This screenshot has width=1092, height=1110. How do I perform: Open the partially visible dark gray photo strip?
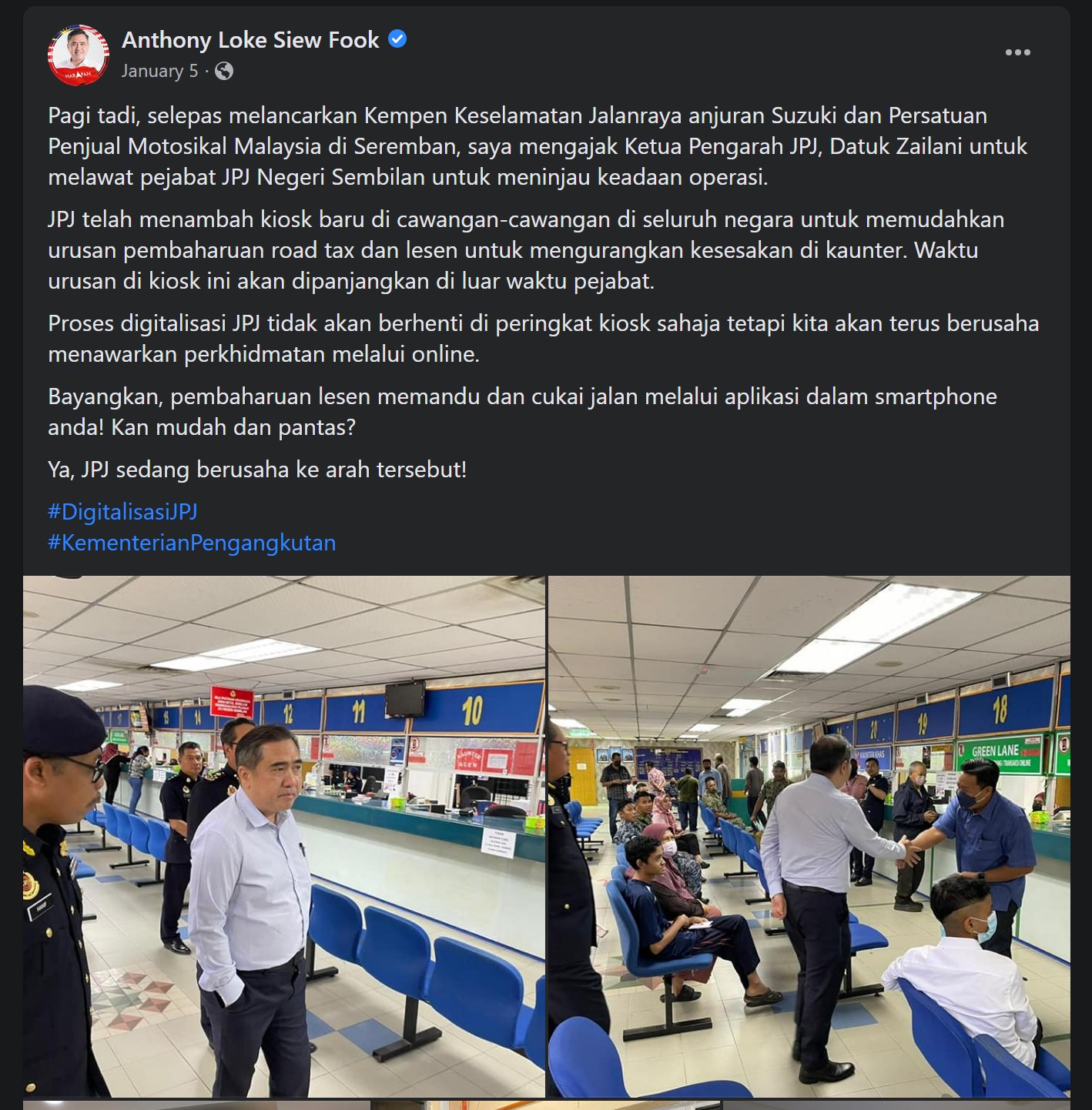pos(897,1105)
